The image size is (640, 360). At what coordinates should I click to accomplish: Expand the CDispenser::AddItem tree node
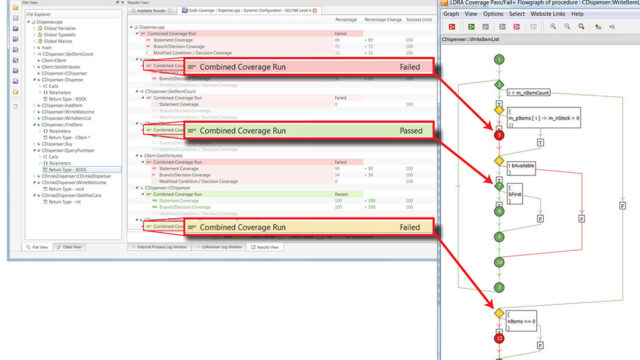pyautogui.click(x=34, y=105)
